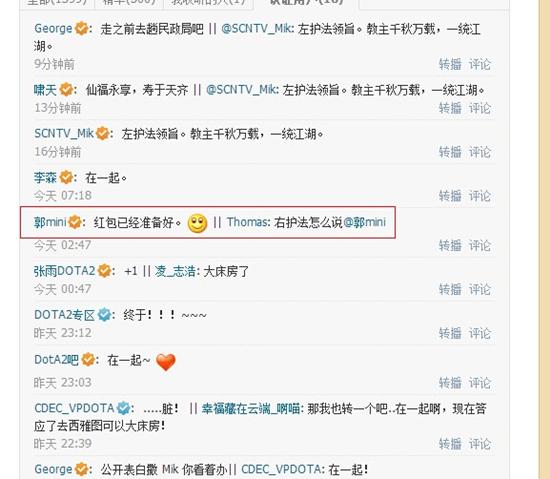Click verified badge beside SCNTV_Mik username
This screenshot has width=550, height=479.
[102, 134]
